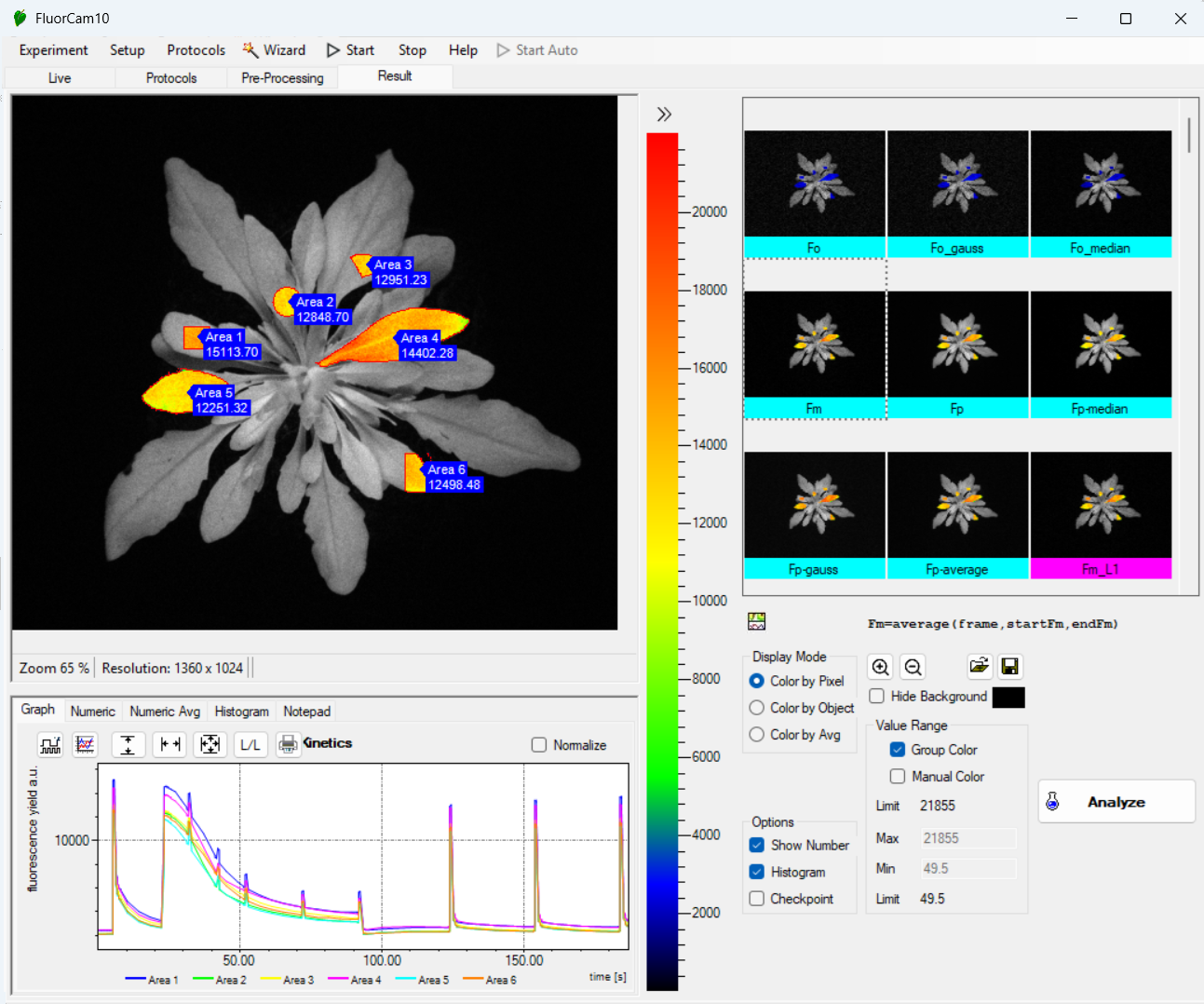Expand the panel with double chevron arrow
The width and height of the screenshot is (1204, 1004).
pyautogui.click(x=664, y=115)
